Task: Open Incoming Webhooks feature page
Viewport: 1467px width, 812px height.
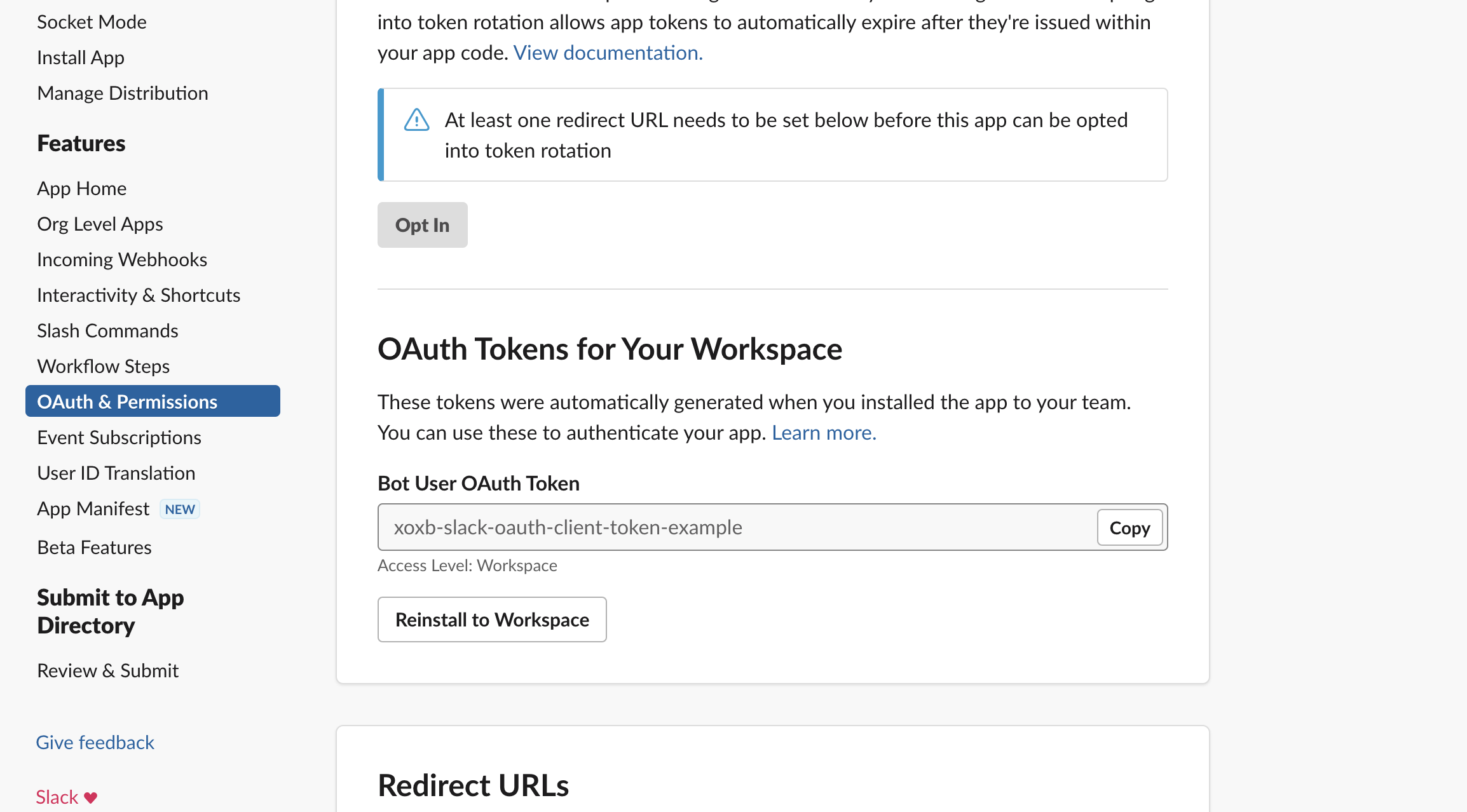Action: [x=122, y=260]
